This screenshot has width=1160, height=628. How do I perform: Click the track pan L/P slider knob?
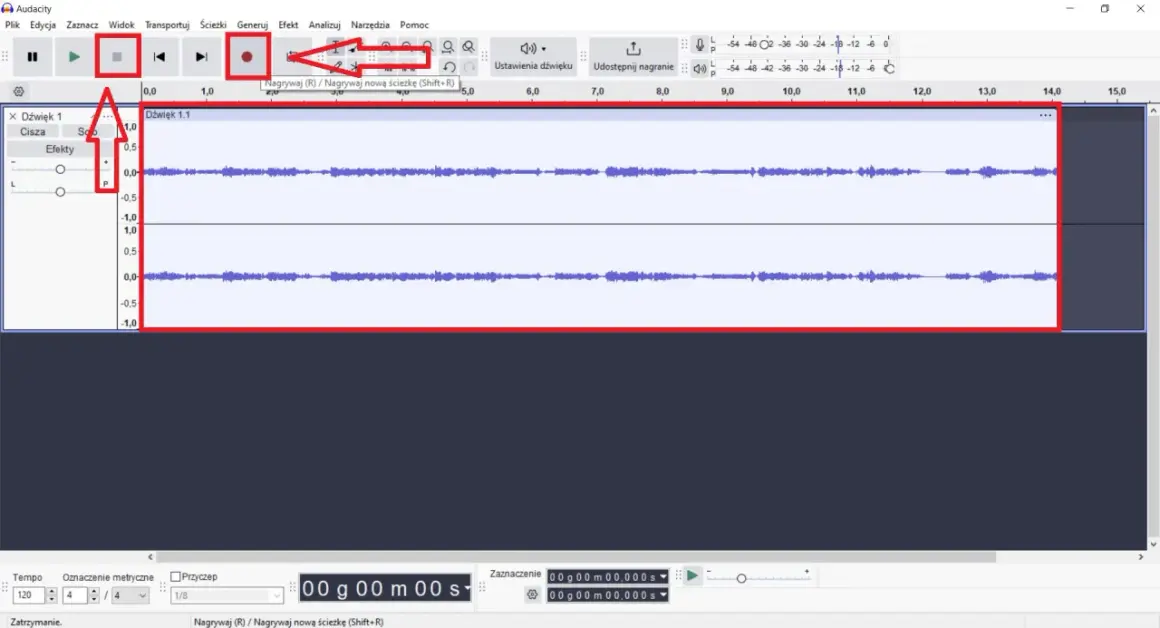tap(61, 192)
